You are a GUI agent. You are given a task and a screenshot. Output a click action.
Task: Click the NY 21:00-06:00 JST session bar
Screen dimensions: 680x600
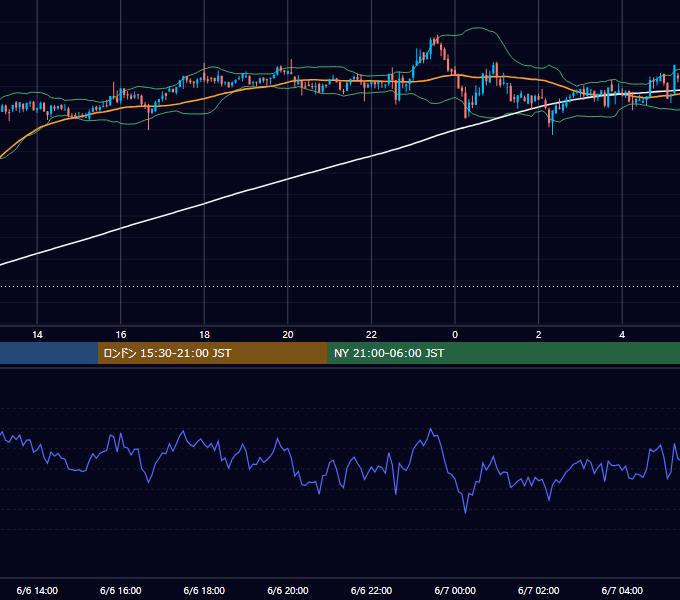503,353
